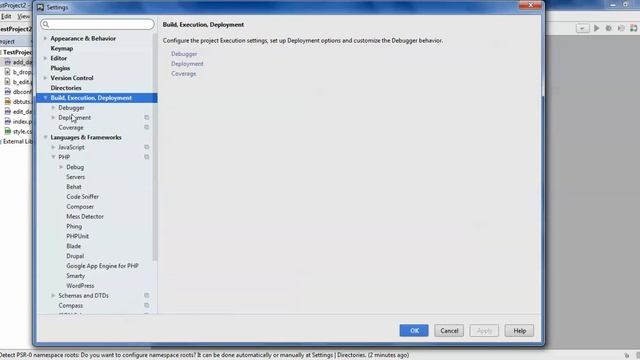Expand the Schemas and DTDs arrow

coord(53,296)
